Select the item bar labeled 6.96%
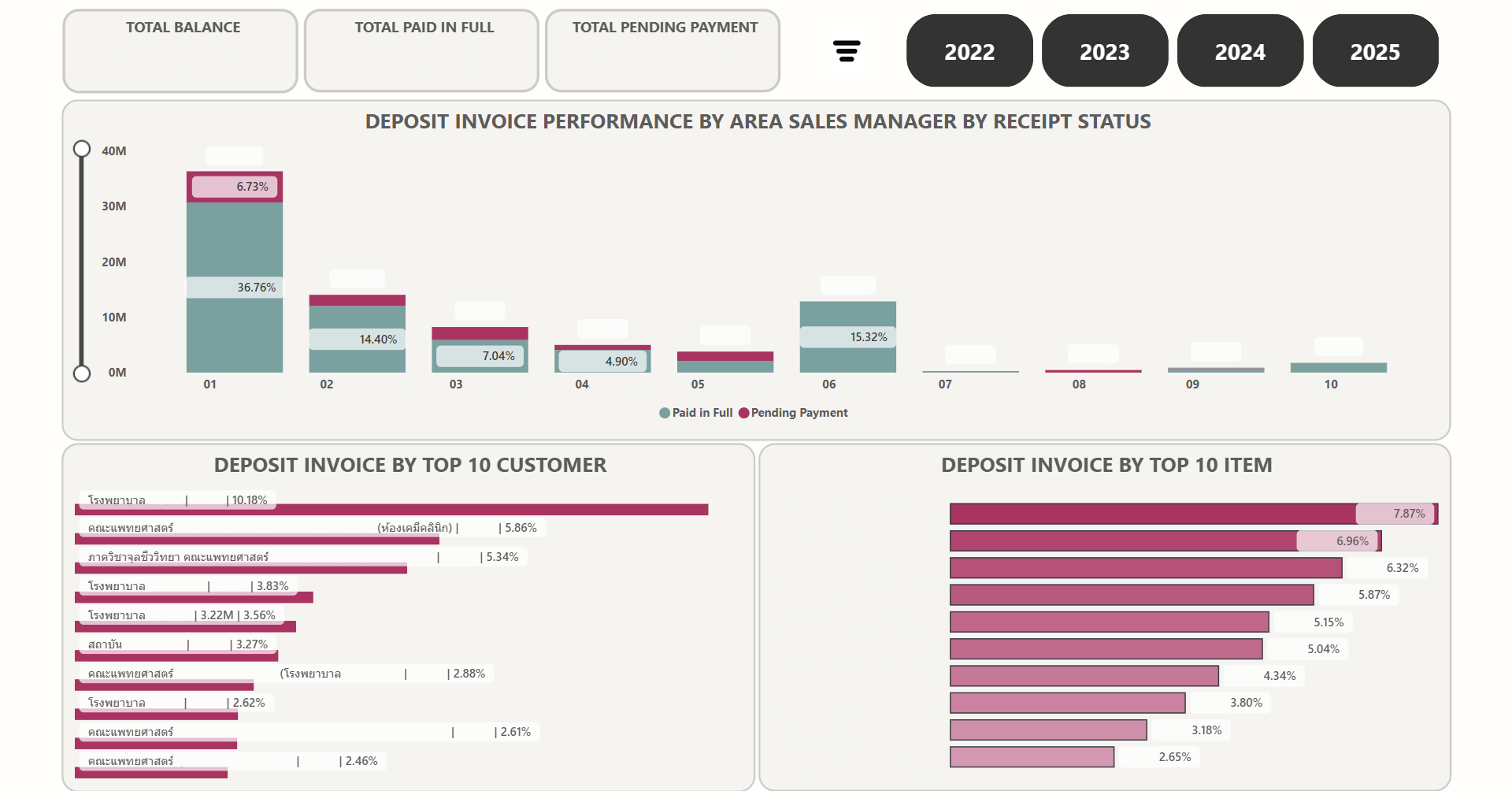 point(1165,540)
